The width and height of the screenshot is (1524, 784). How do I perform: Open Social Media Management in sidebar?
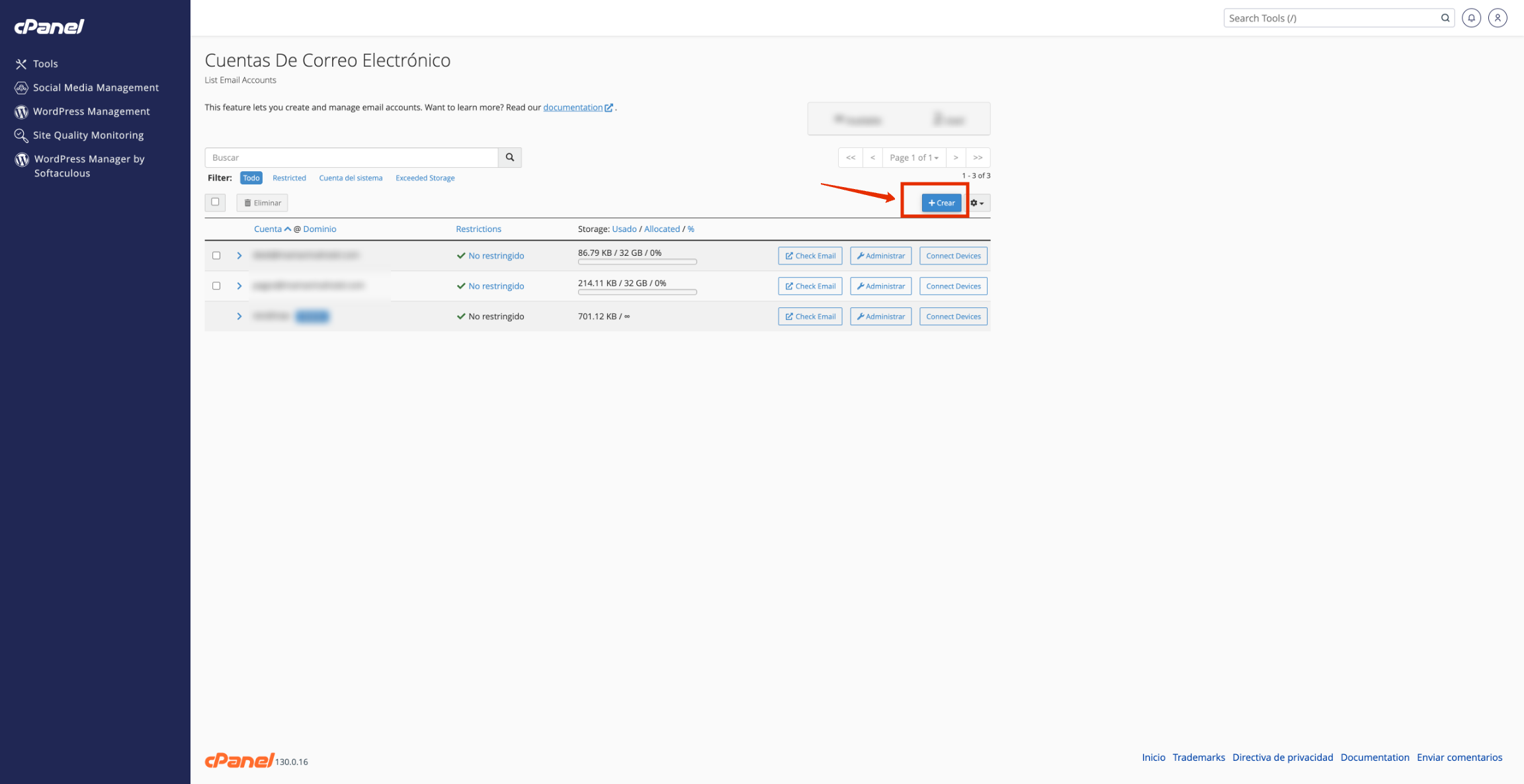point(95,87)
